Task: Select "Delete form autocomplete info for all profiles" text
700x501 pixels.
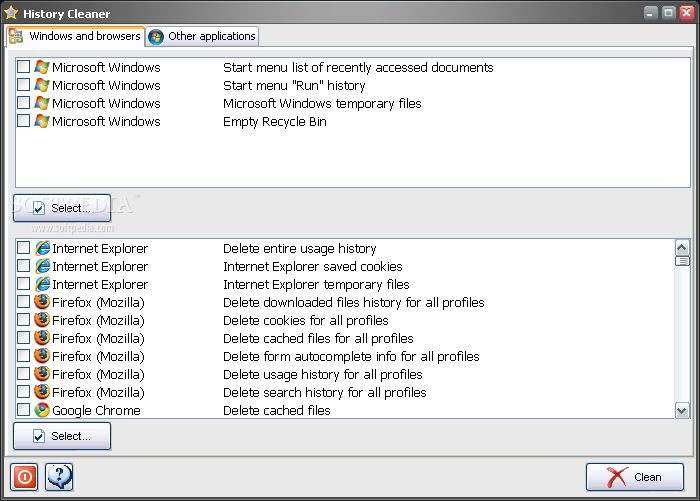Action: click(351, 356)
